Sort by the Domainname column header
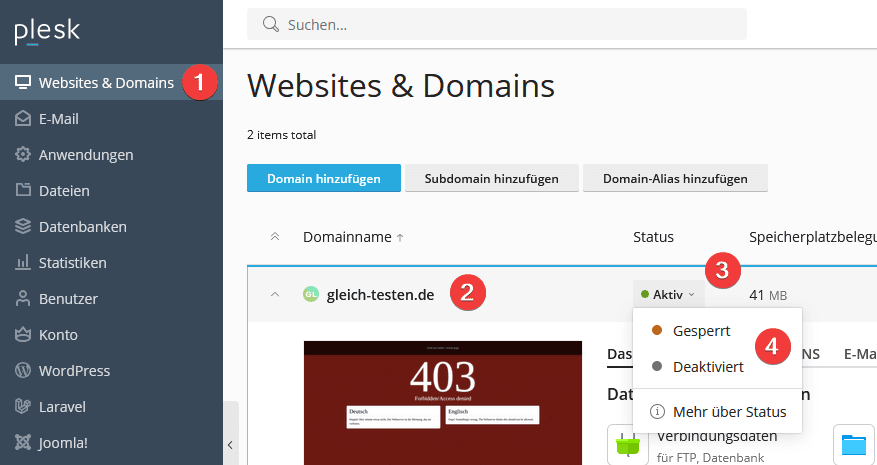 pos(346,237)
